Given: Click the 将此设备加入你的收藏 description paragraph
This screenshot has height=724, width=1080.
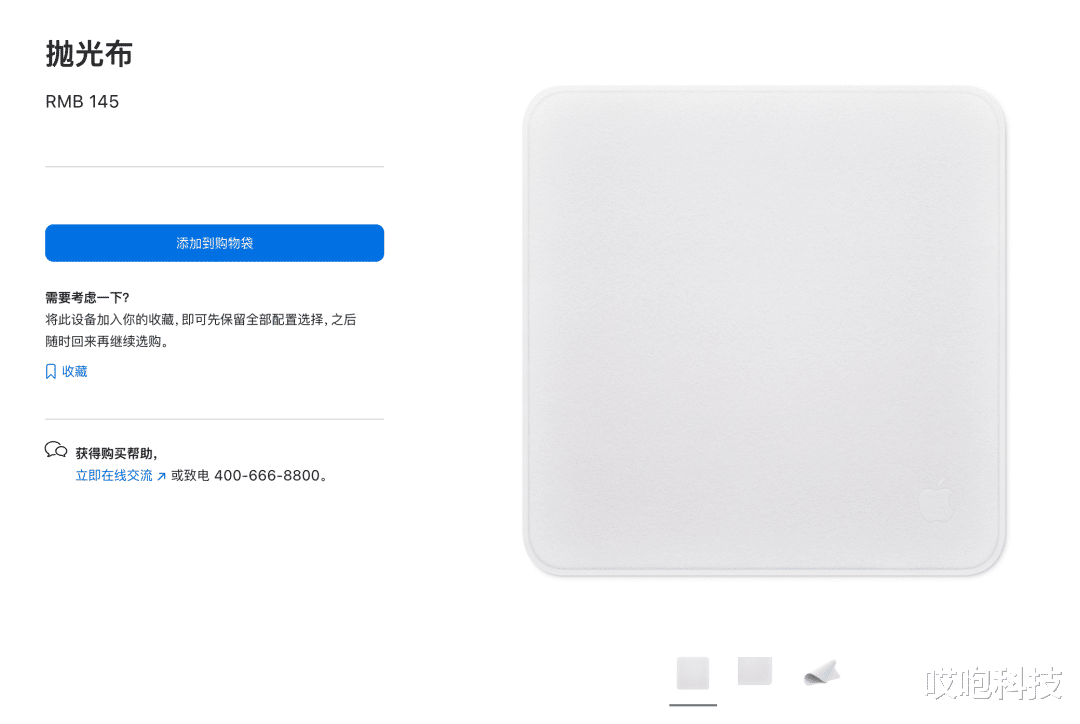Looking at the screenshot, I should click(x=200, y=330).
